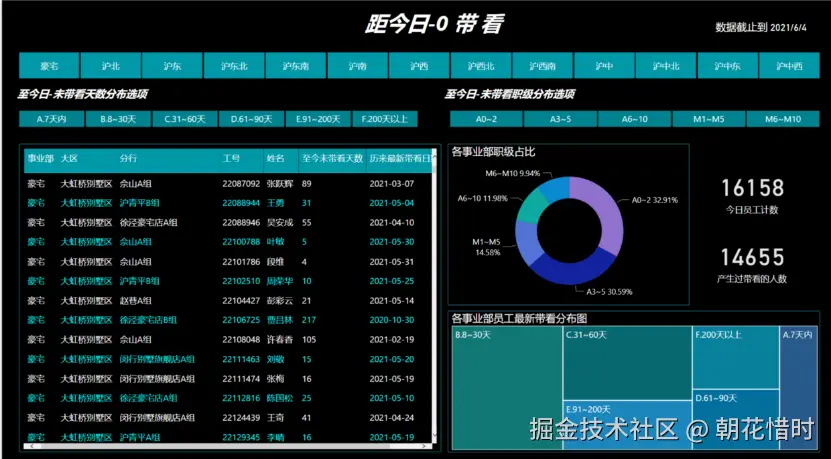Select the 豪宅 division slicer button
831x459 pixels.
[x=49, y=66]
